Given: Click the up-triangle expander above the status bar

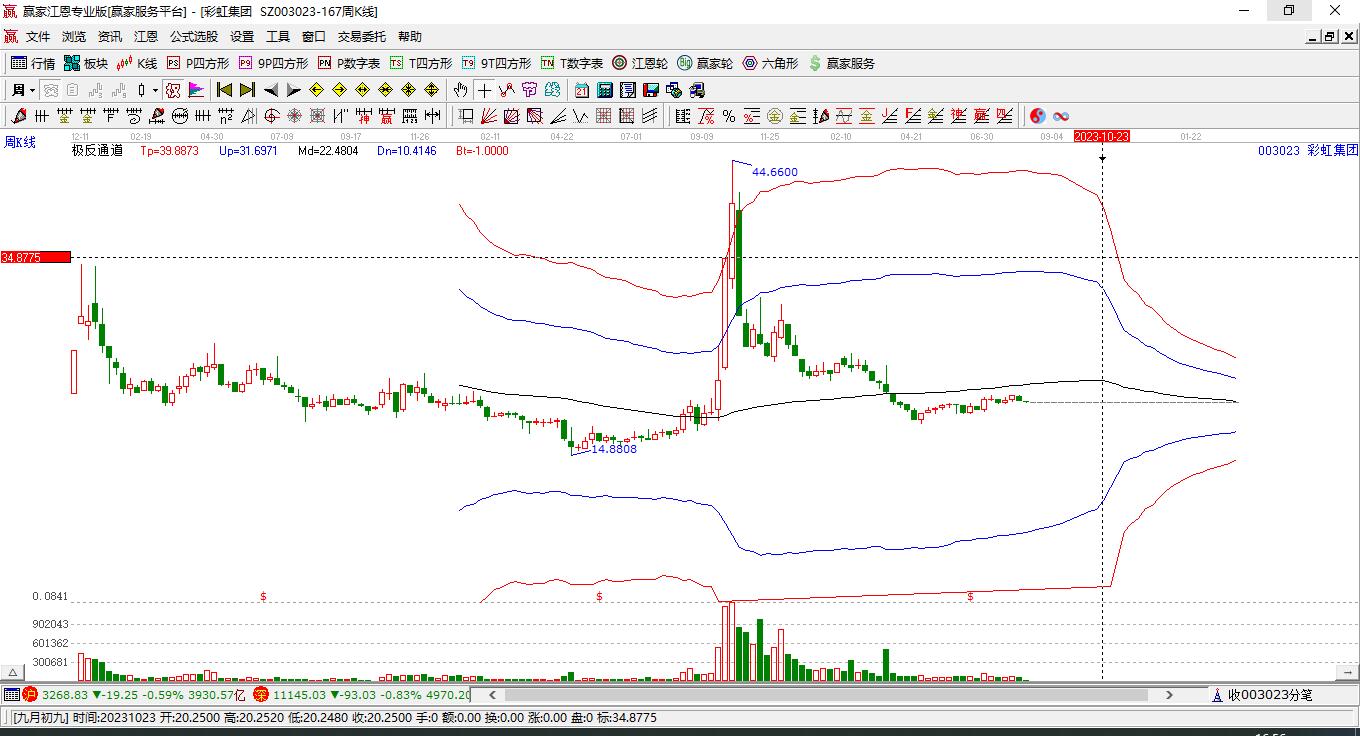Looking at the screenshot, I should 12,672.
